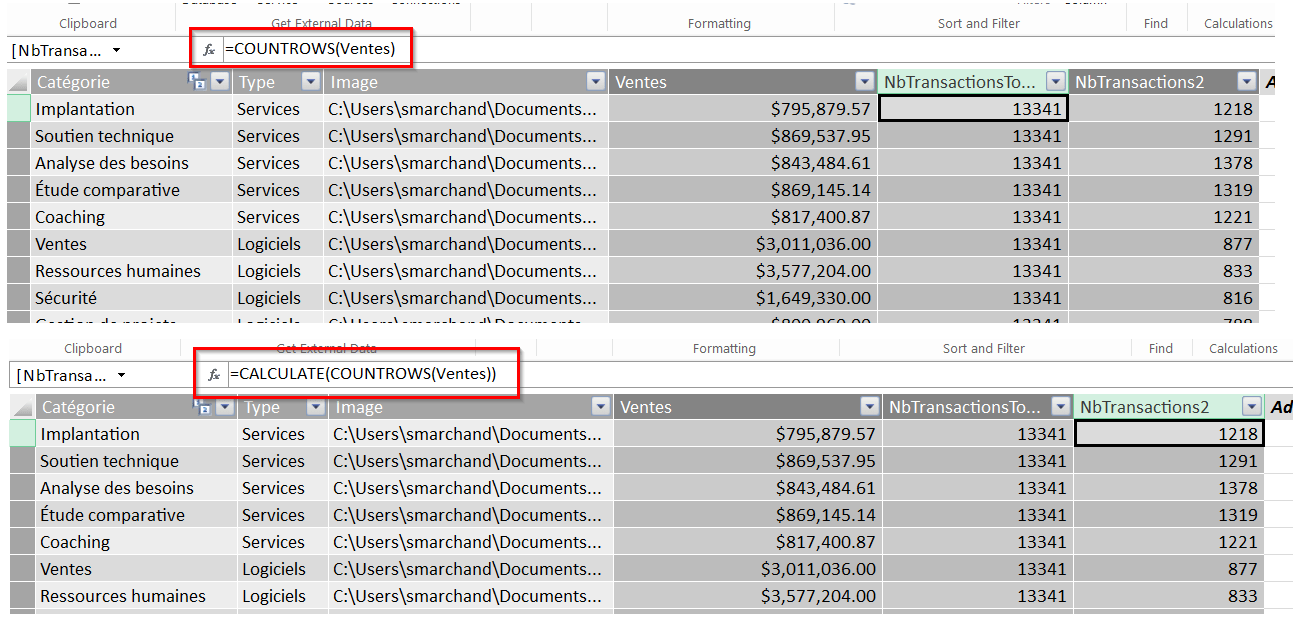This screenshot has height=618, width=1311.
Task: Click the select-all corner of the top table
Action: (19, 83)
